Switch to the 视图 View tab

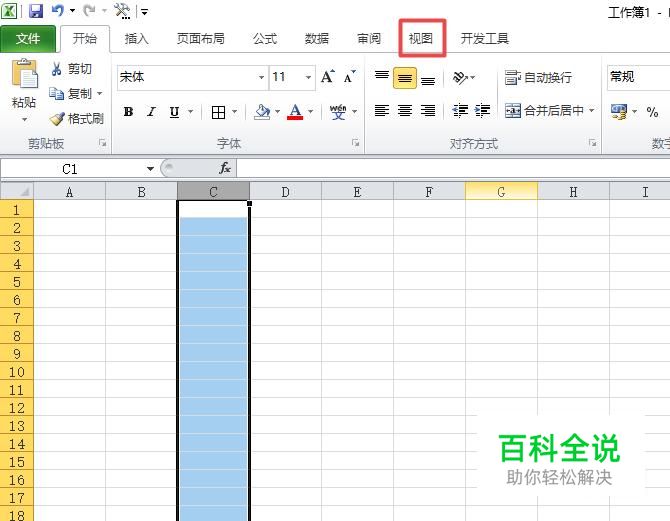pyautogui.click(x=421, y=39)
